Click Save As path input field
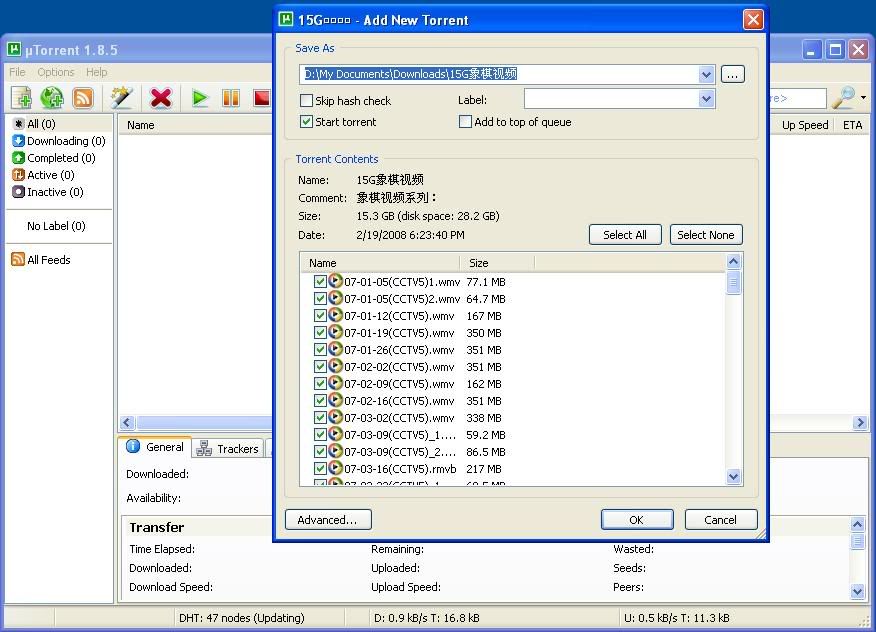This screenshot has height=632, width=876. click(500, 74)
